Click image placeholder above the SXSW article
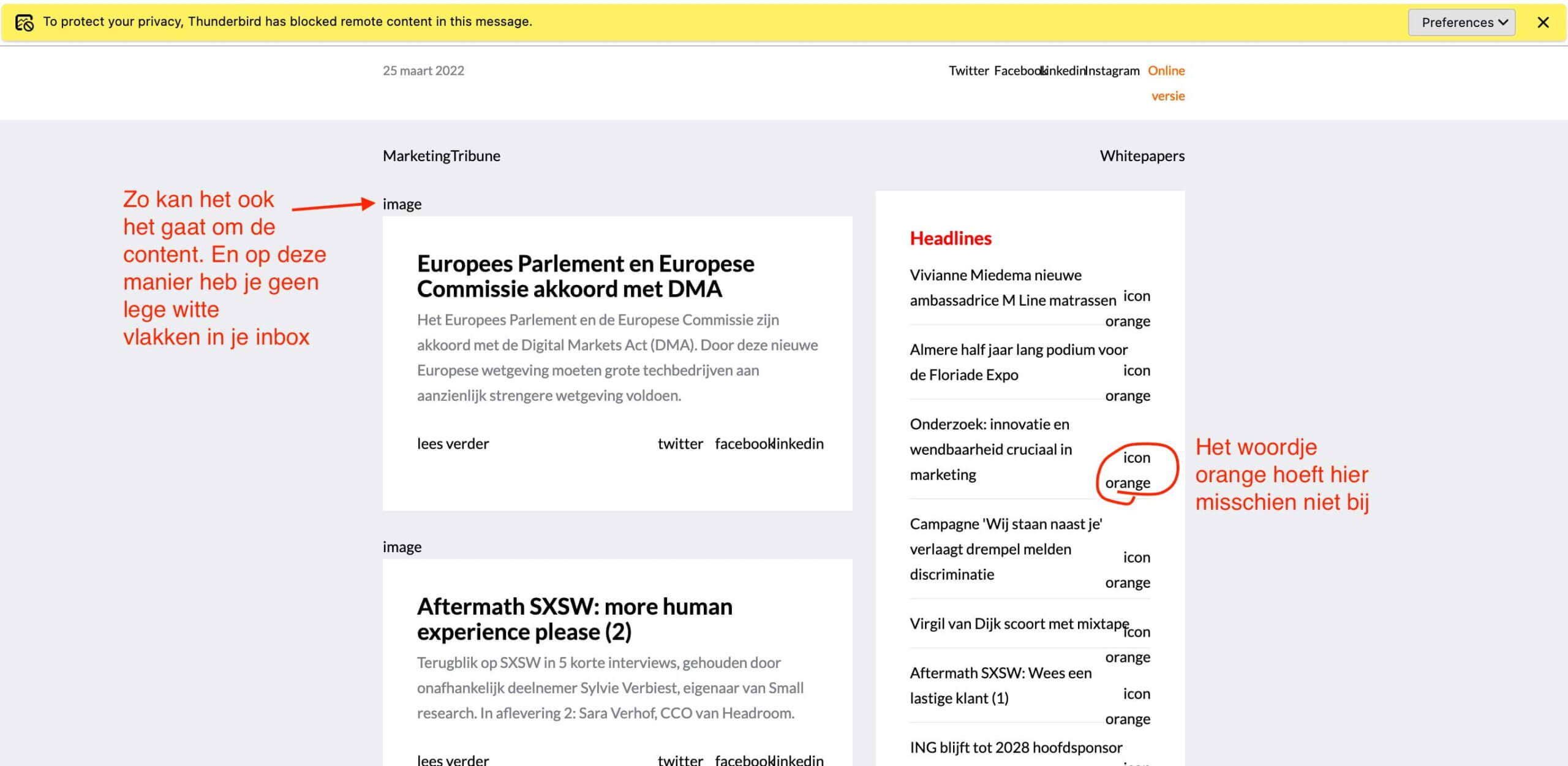 (402, 547)
